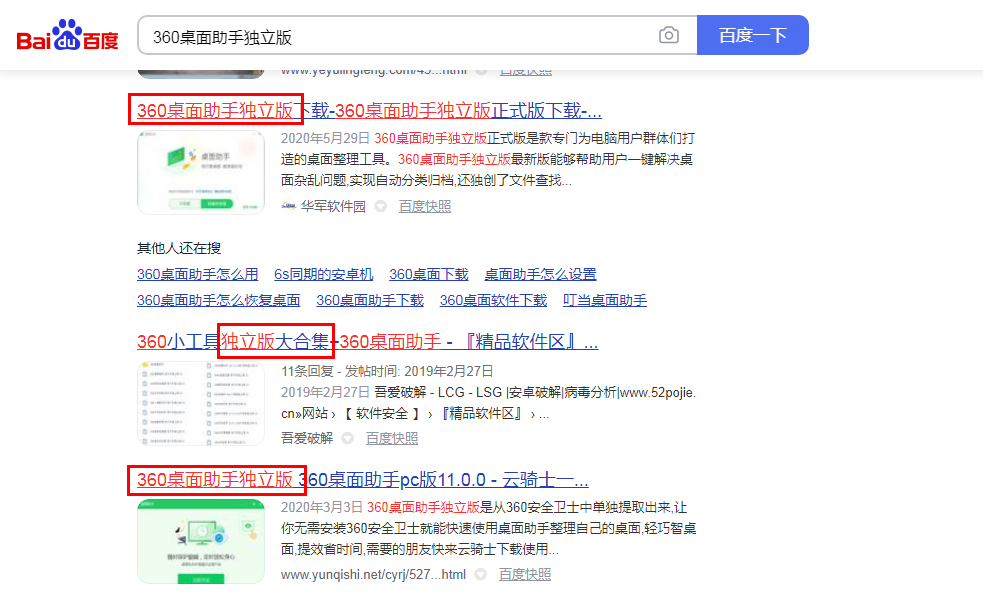Open the 云骑士 result thumbnail

pos(201,541)
